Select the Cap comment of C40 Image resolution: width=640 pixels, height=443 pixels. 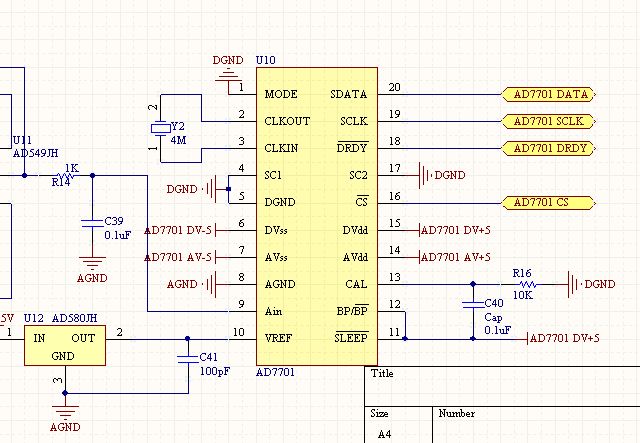tap(493, 318)
